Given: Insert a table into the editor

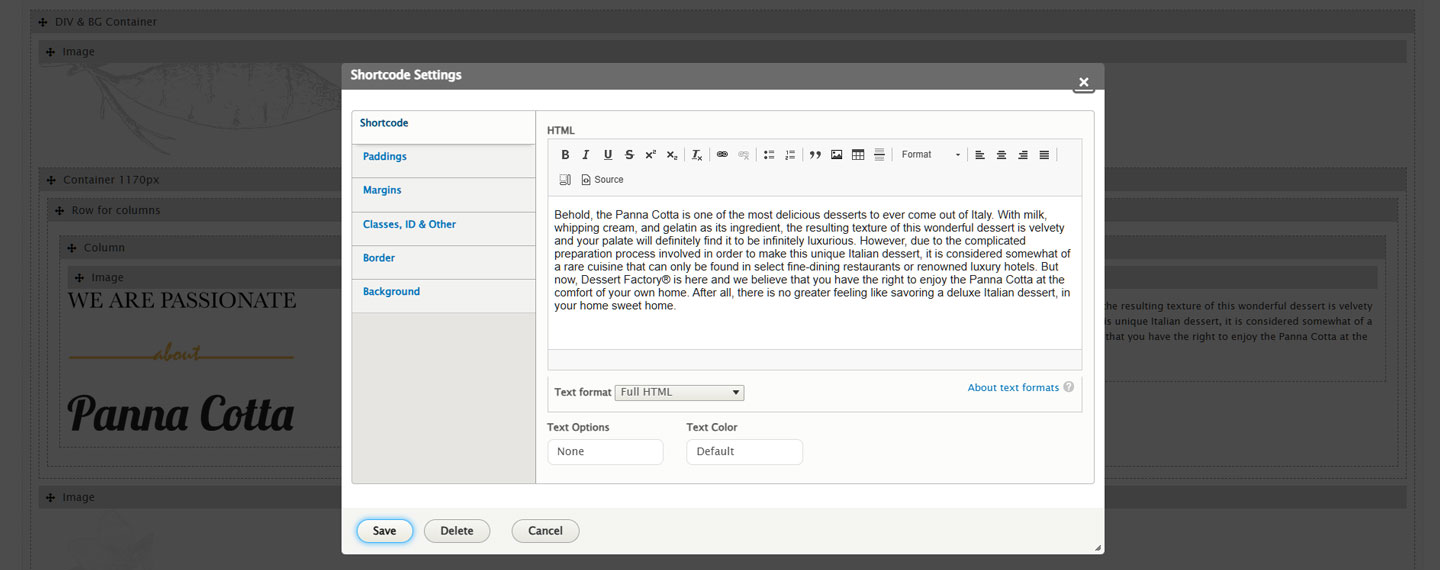Looking at the screenshot, I should point(858,155).
